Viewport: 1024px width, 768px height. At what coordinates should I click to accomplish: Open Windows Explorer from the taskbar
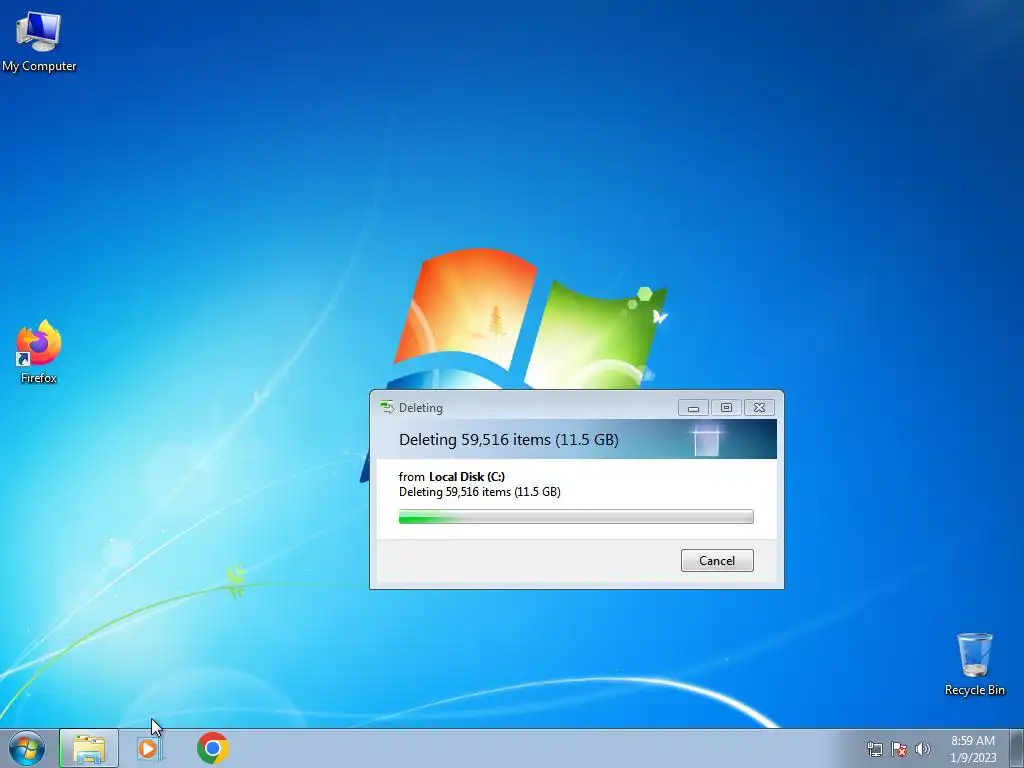pos(89,748)
